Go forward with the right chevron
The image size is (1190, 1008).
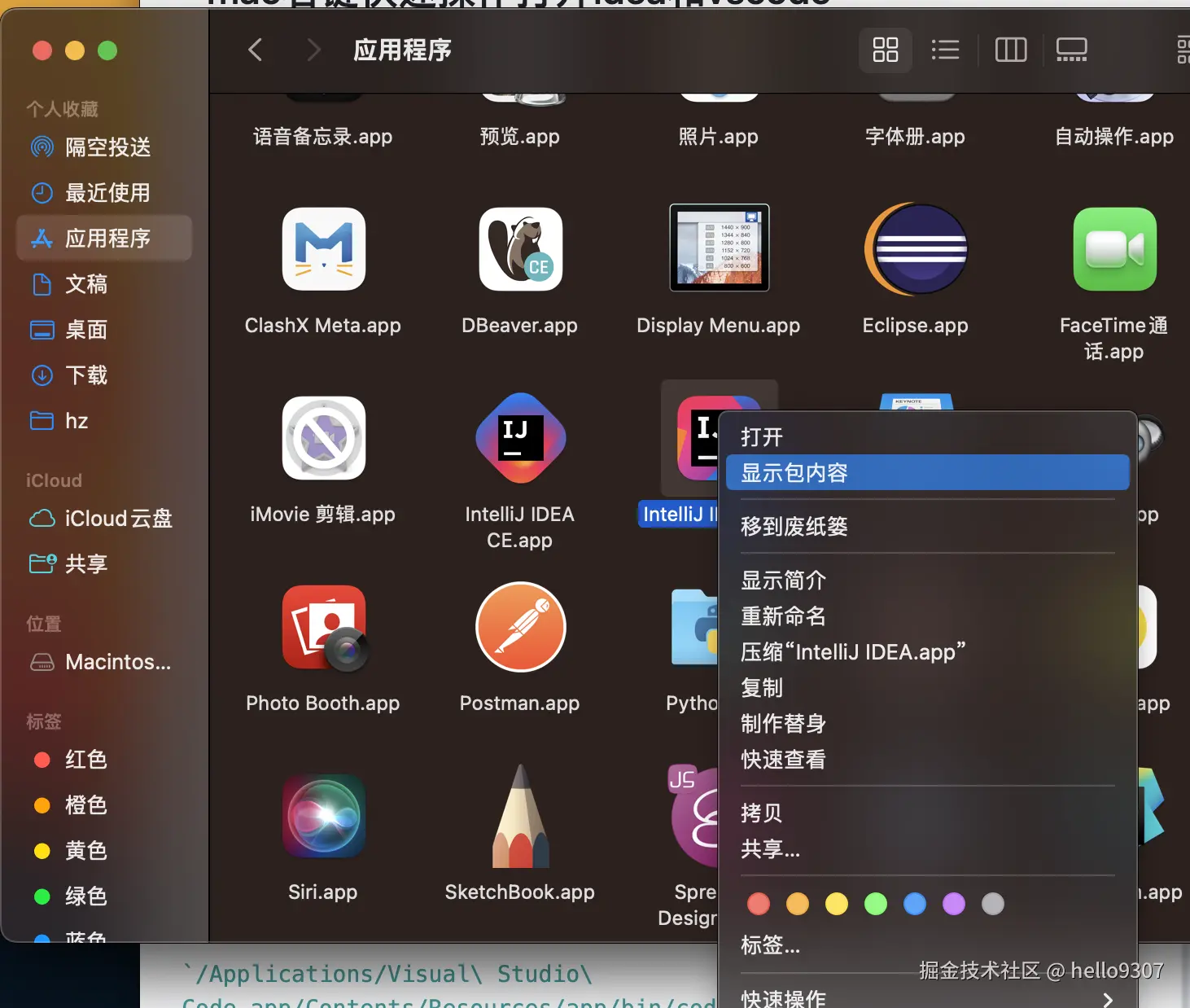click(x=313, y=50)
